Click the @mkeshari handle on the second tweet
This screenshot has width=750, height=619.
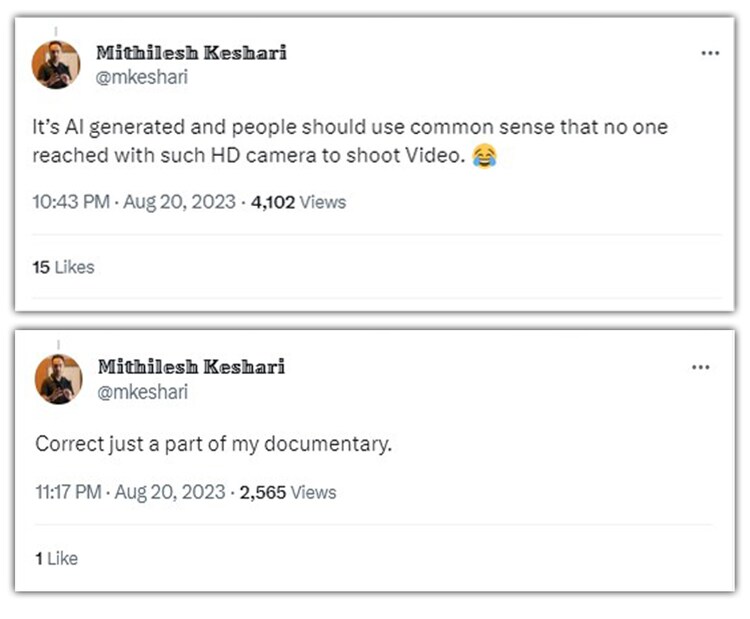tap(141, 392)
